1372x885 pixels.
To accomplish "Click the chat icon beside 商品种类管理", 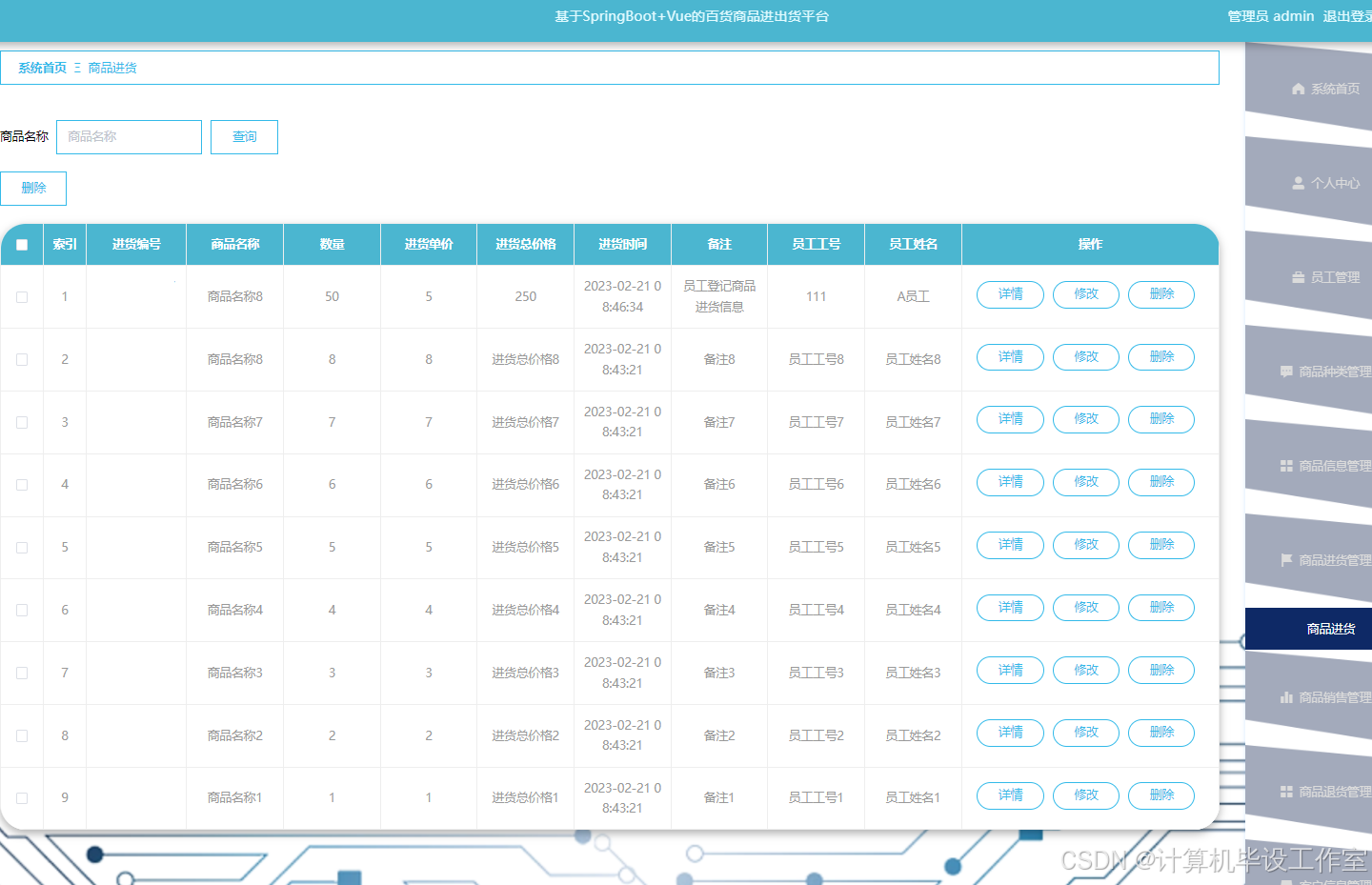I will tap(1286, 372).
